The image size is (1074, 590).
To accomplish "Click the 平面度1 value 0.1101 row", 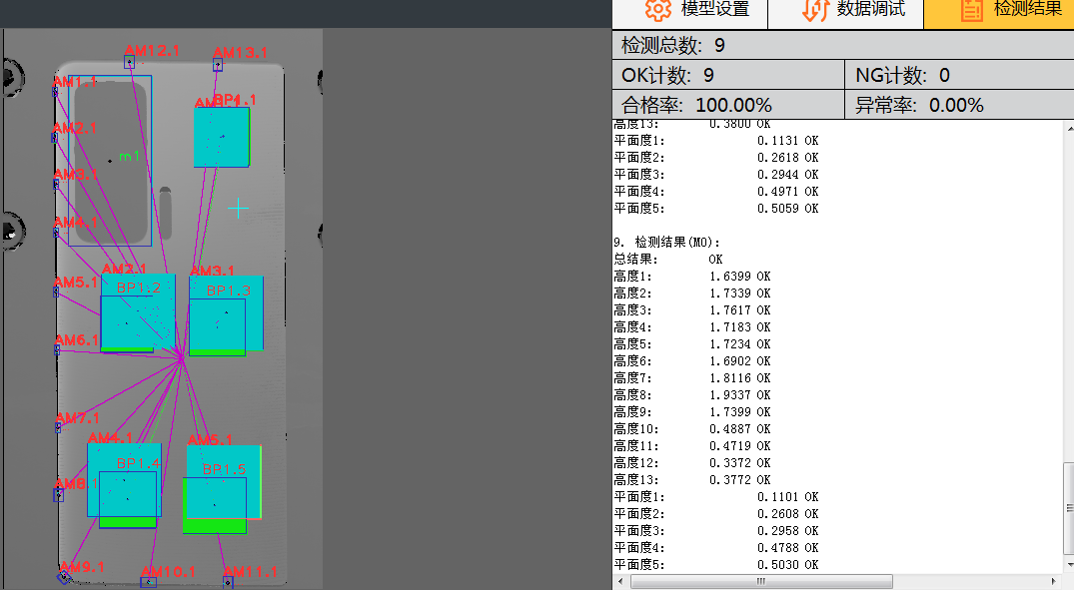I will coord(716,497).
